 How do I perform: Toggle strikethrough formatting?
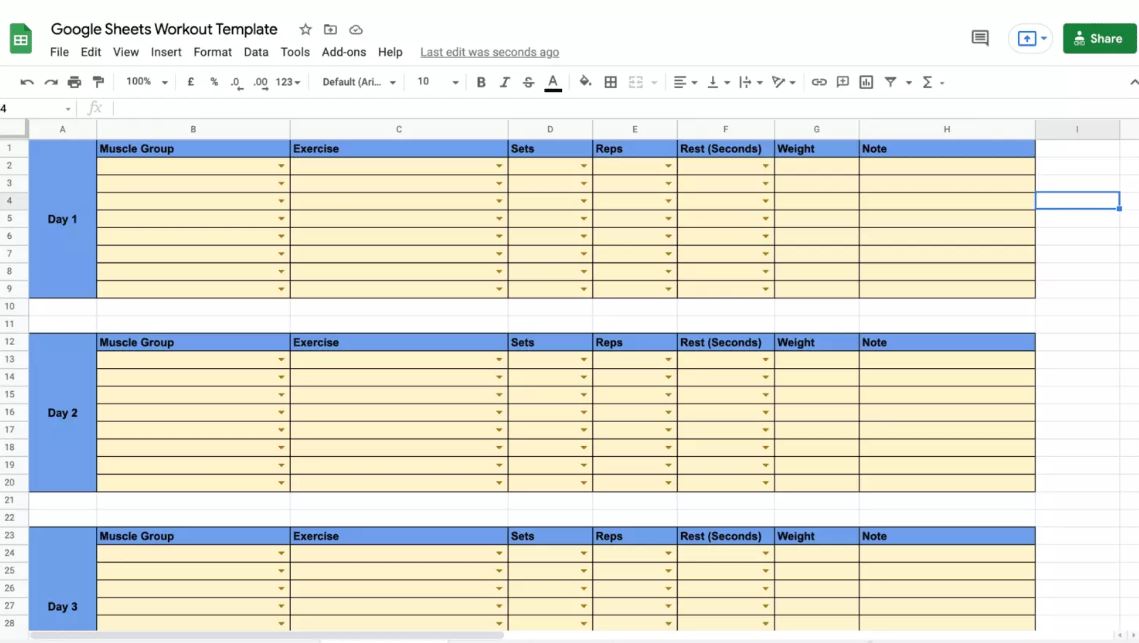(x=528, y=82)
